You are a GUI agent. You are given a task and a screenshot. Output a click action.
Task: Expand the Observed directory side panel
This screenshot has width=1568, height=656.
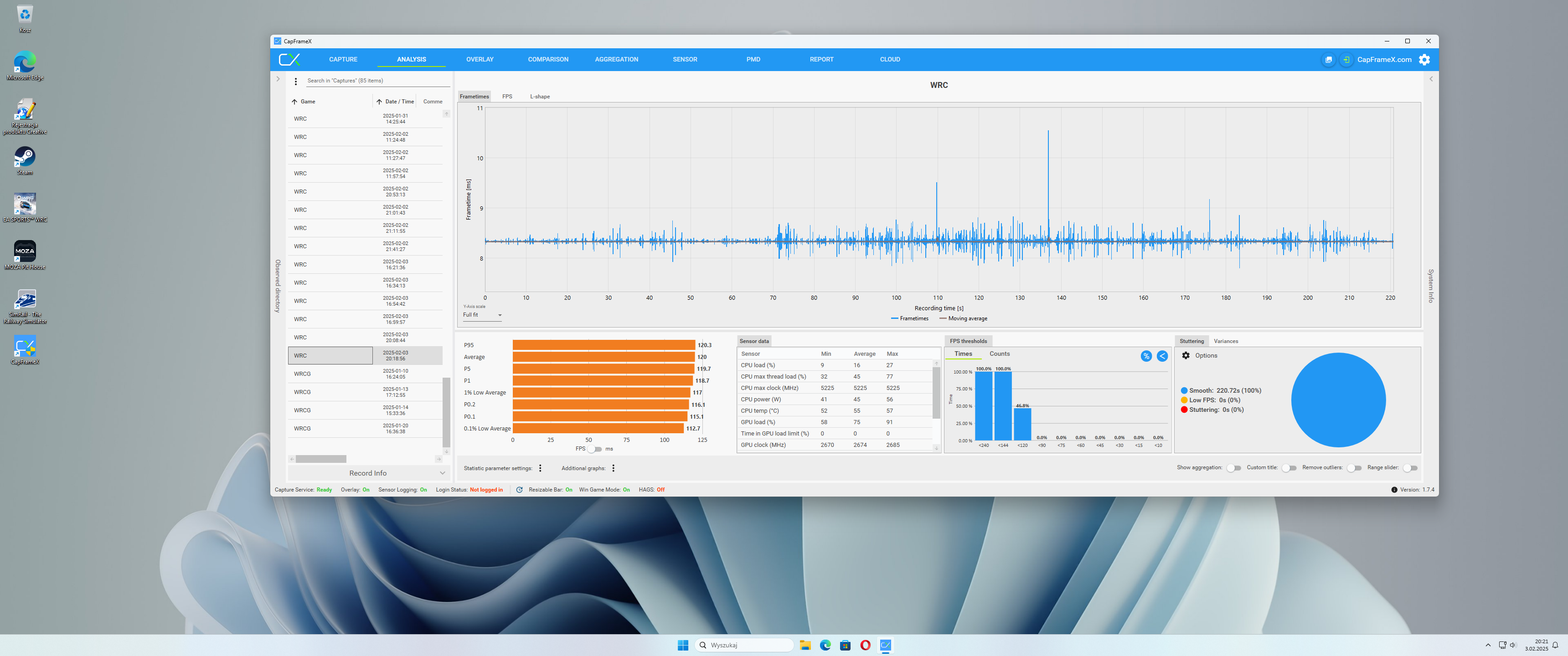278,79
